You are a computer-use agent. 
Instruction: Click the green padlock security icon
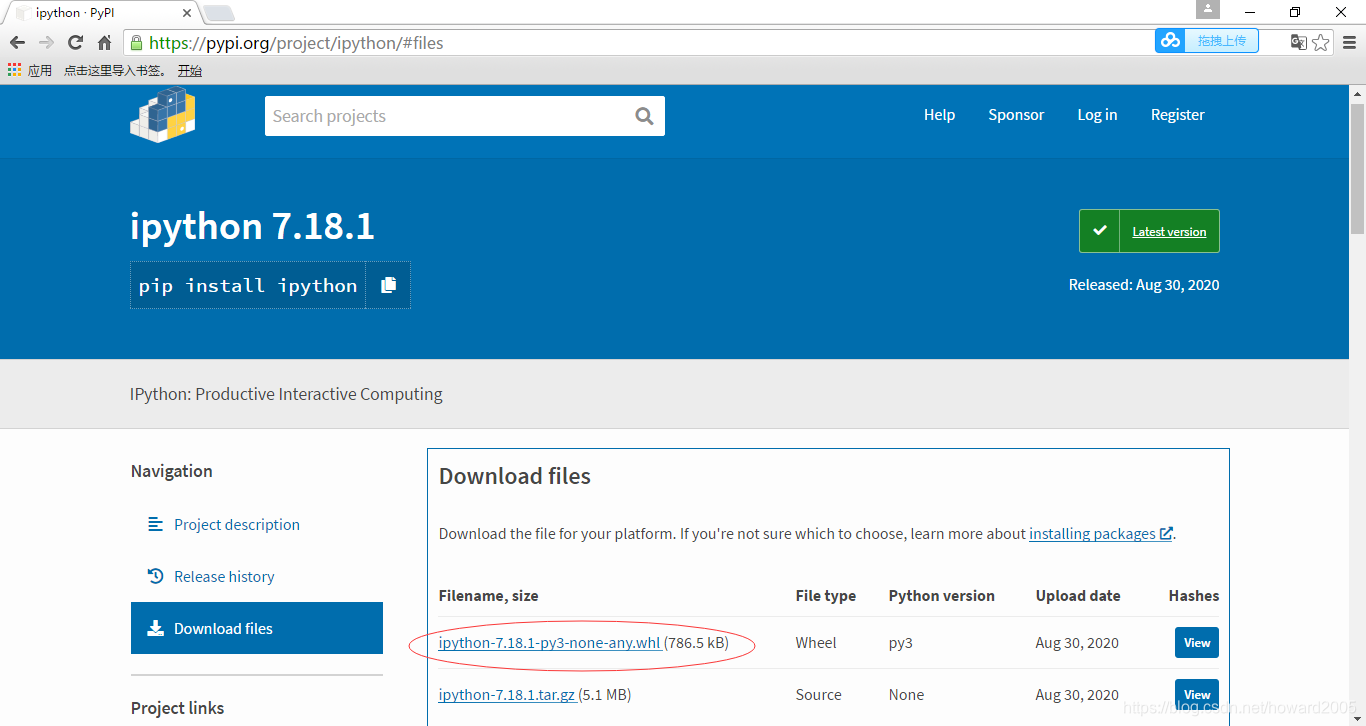(x=137, y=43)
